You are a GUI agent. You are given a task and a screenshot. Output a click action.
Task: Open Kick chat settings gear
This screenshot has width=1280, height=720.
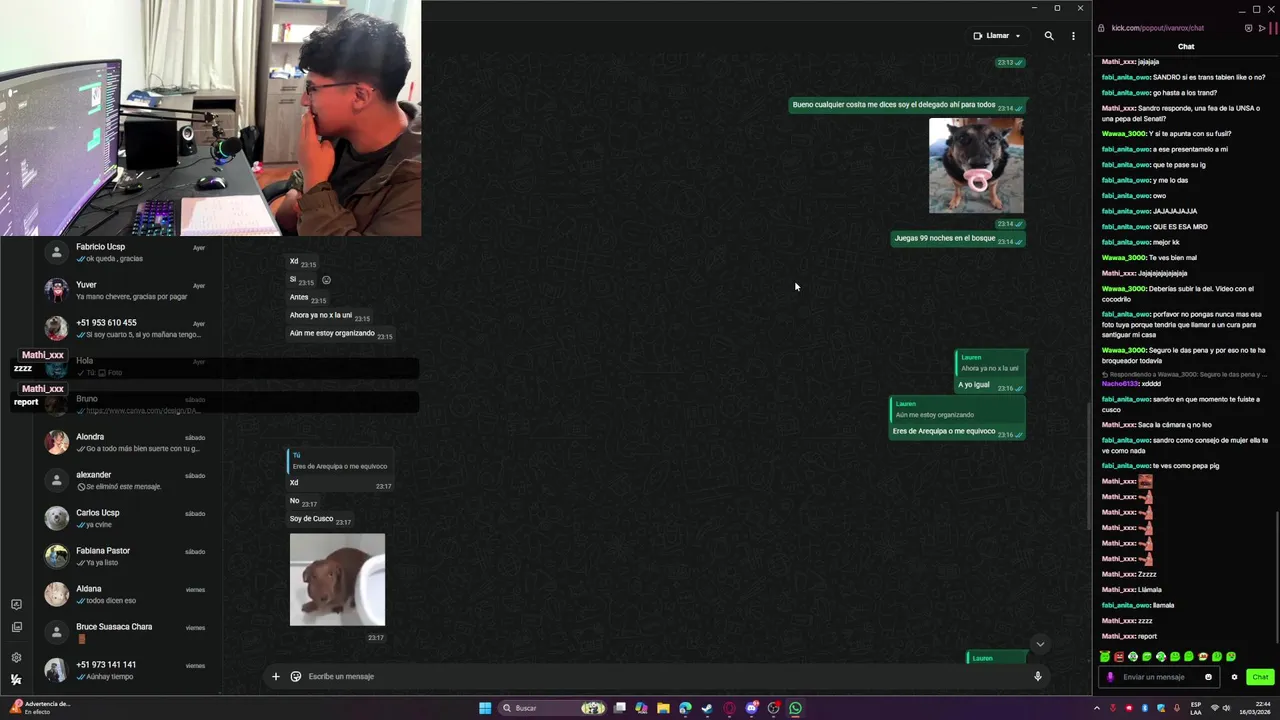click(1234, 677)
